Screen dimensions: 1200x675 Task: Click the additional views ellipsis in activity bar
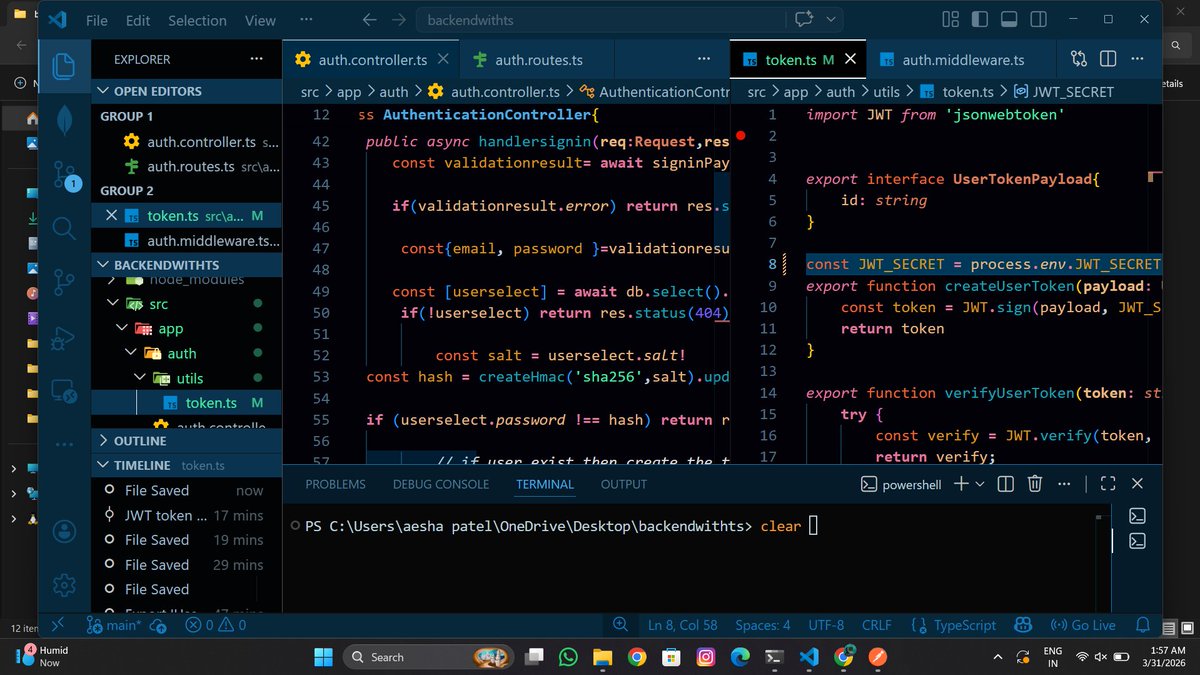pyautogui.click(x=64, y=445)
